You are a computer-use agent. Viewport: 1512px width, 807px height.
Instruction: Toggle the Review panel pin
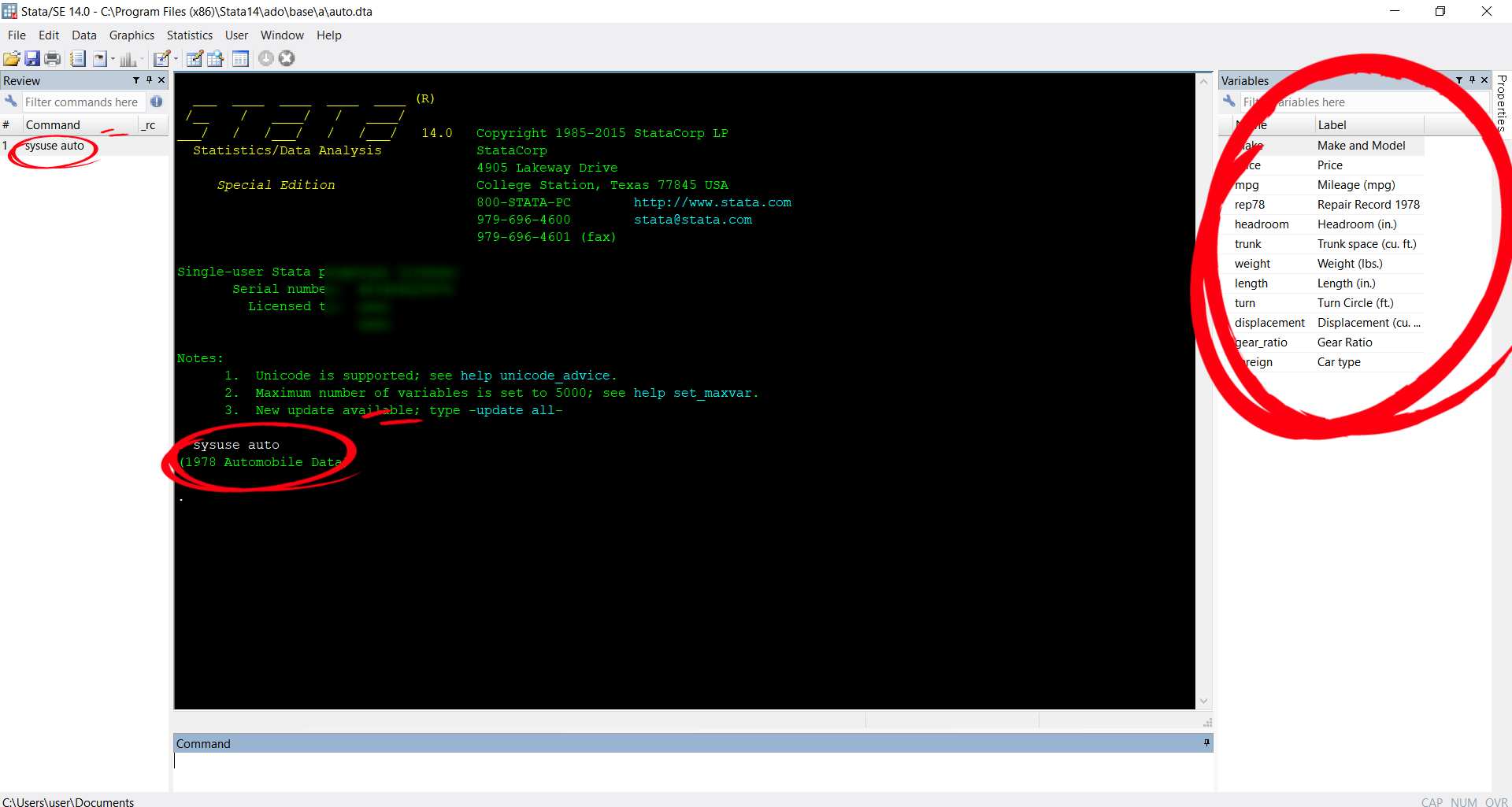149,80
